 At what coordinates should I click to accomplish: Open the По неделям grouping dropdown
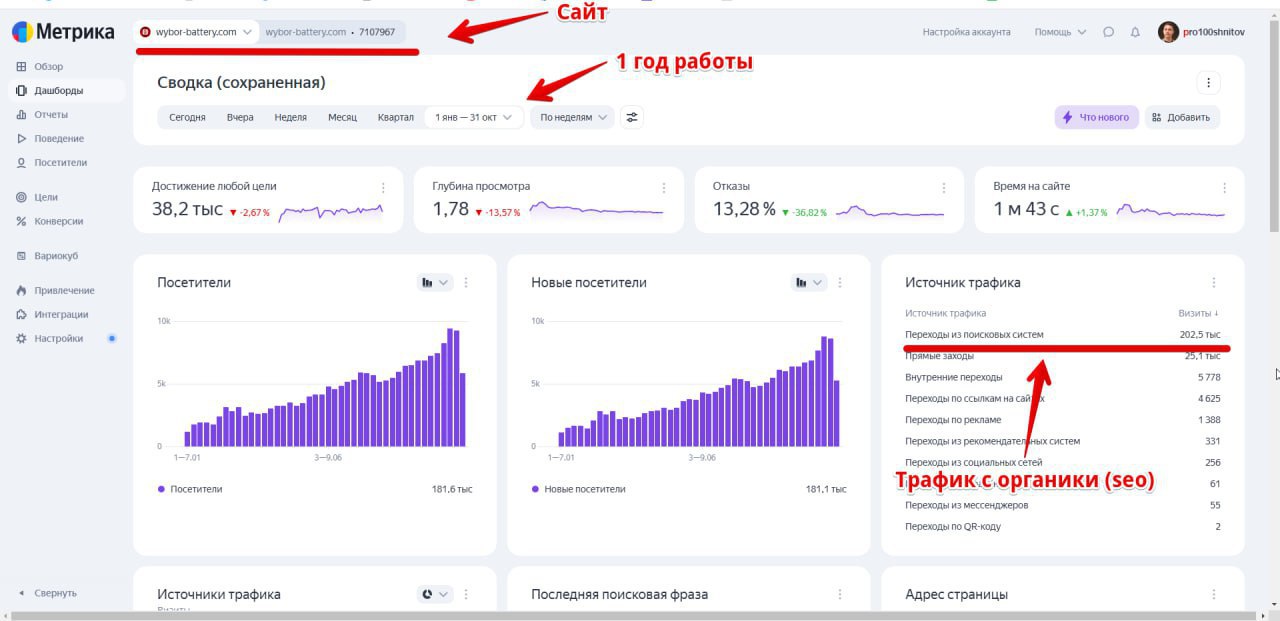pyautogui.click(x=573, y=117)
